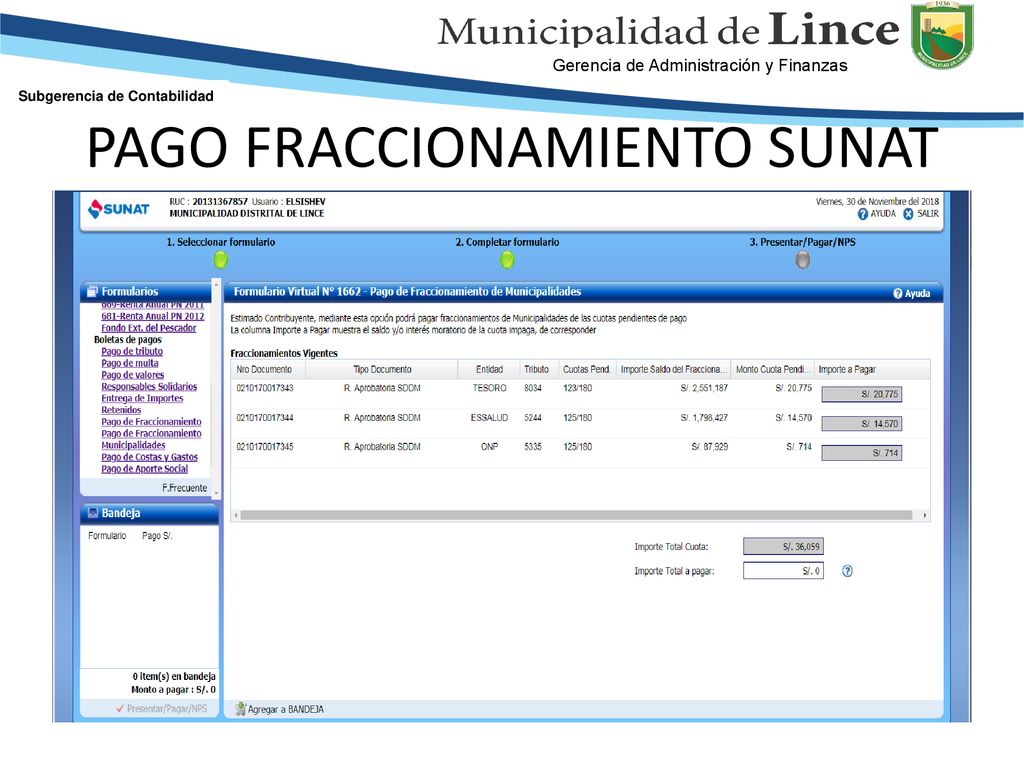Click the Monto Cuota Pendi... column header

coord(773,370)
